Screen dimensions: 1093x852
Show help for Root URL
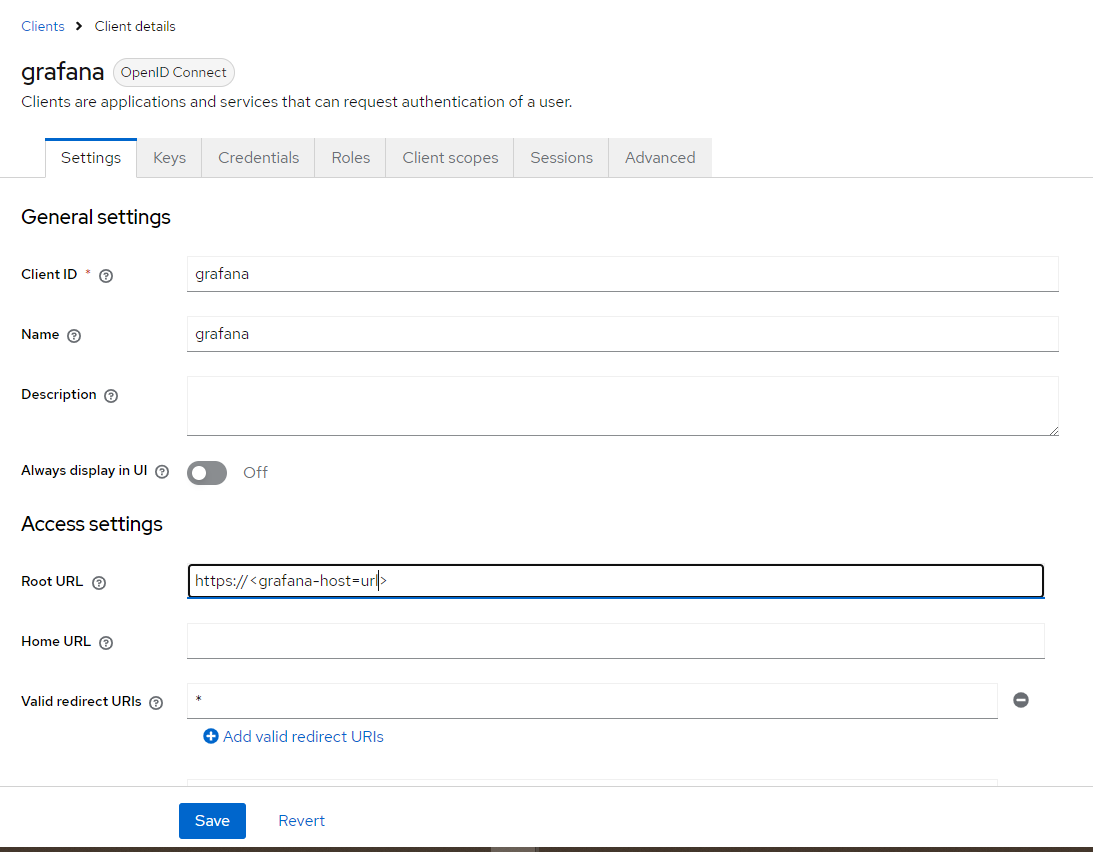click(98, 583)
